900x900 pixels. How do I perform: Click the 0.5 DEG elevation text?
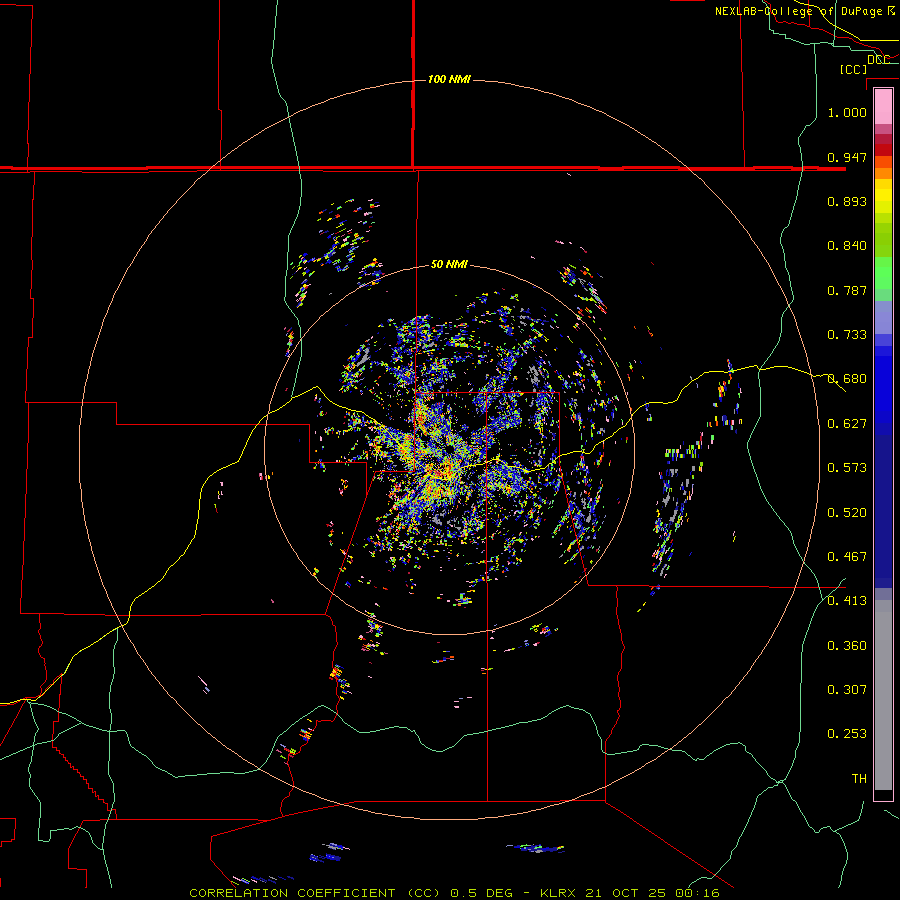(x=481, y=893)
